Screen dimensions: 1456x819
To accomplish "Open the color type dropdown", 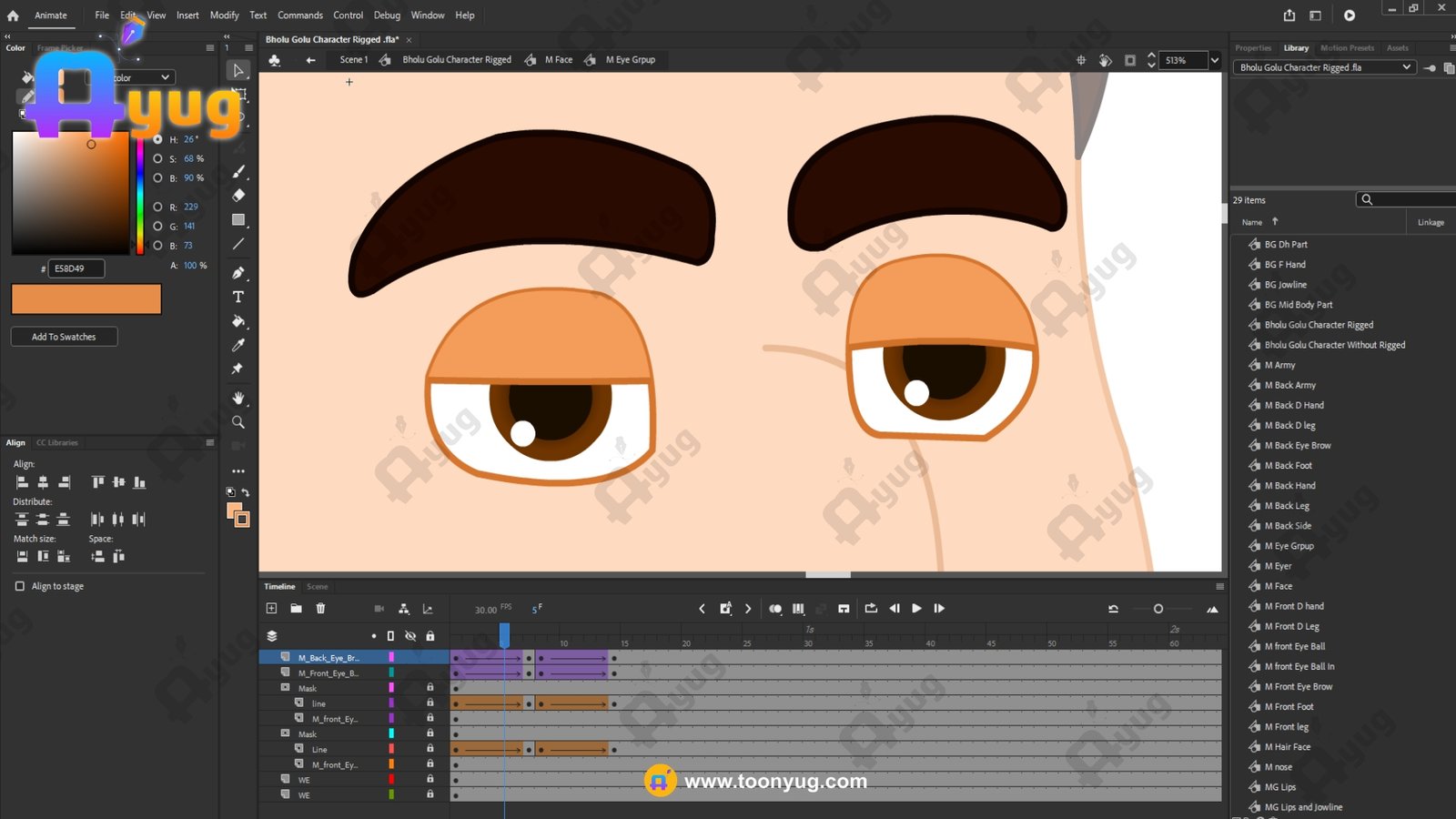I will point(165,77).
